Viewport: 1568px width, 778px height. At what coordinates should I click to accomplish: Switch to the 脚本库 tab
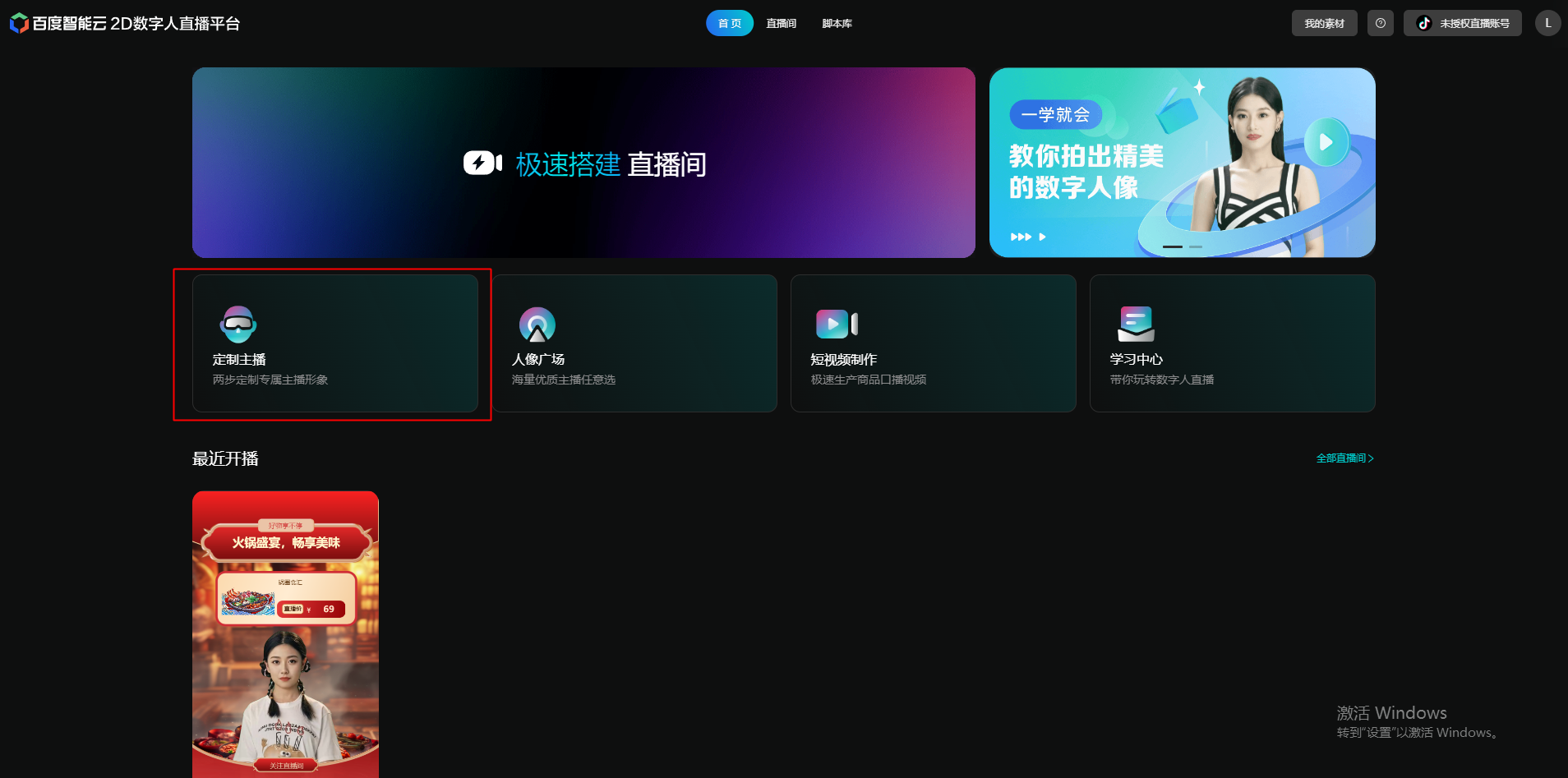pyautogui.click(x=837, y=23)
